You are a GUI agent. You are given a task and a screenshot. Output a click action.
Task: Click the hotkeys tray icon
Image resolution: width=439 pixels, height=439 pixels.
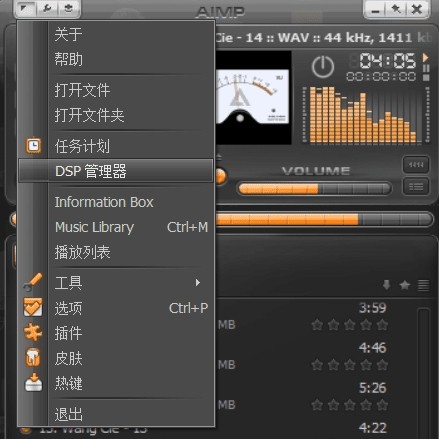(x=34, y=382)
